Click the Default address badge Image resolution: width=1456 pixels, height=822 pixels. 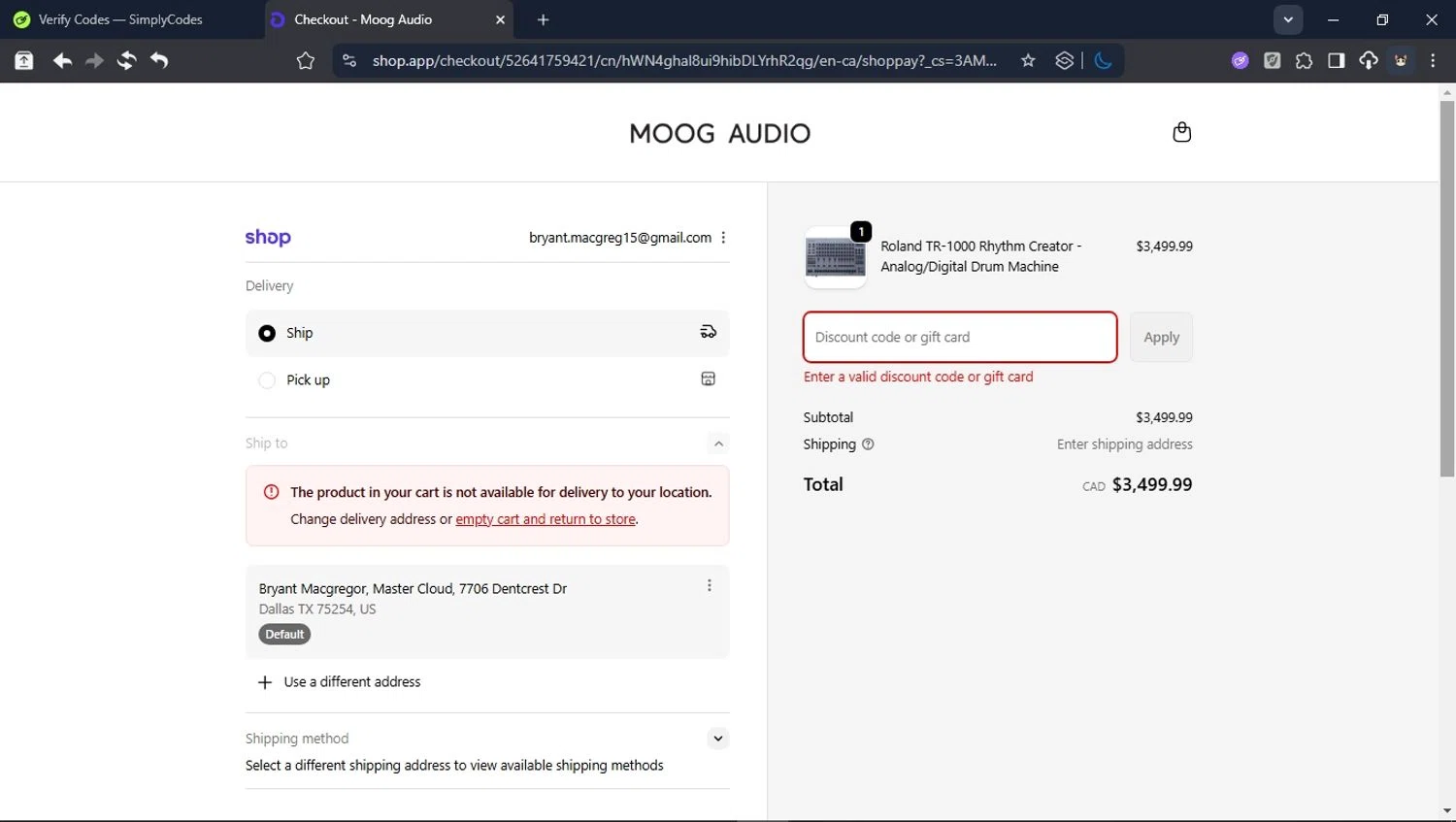[x=284, y=634]
